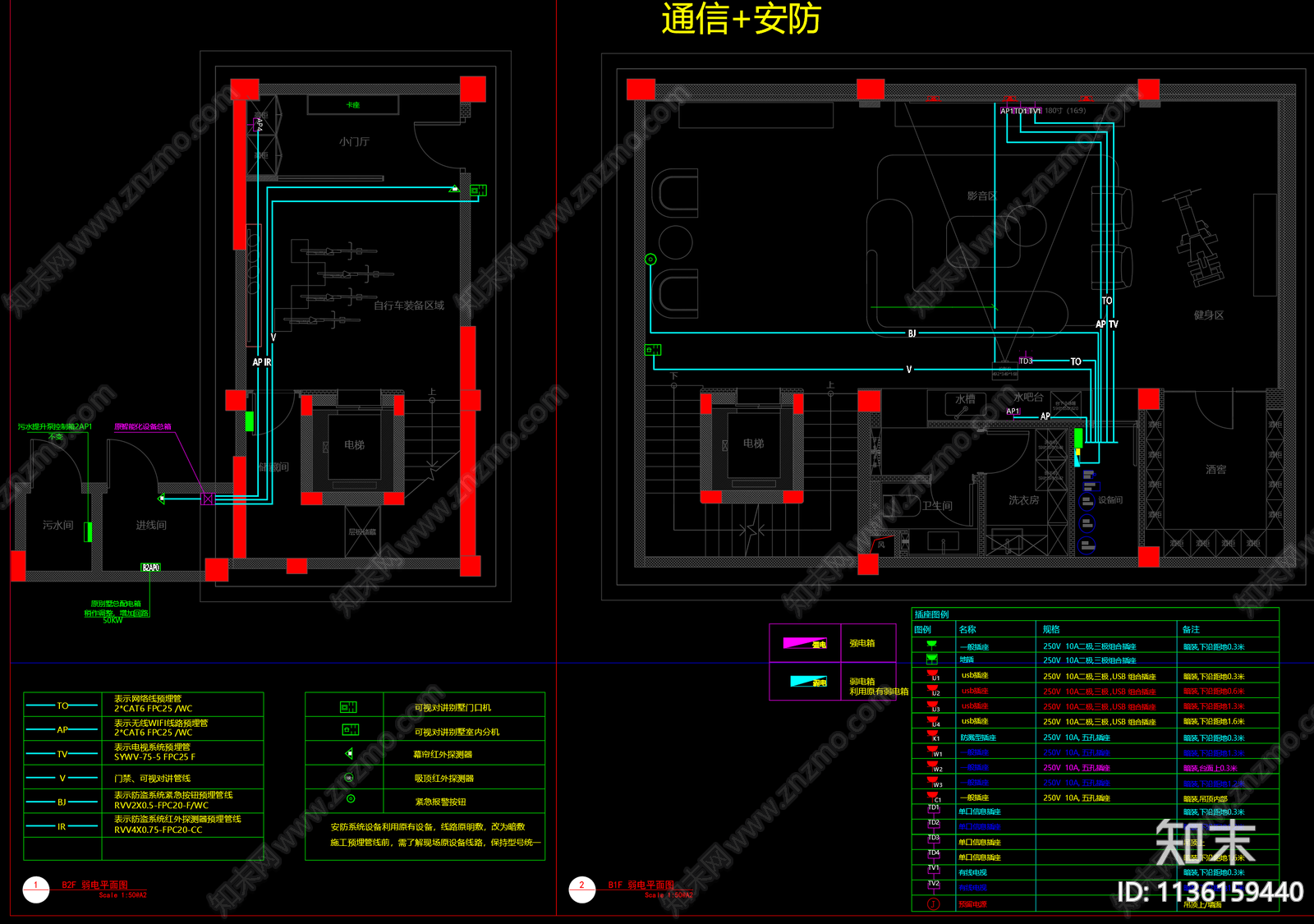Image resolution: width=1314 pixels, height=924 pixels.
Task: Select the magenta 强电箱 legend symbol
Action: tap(805, 643)
